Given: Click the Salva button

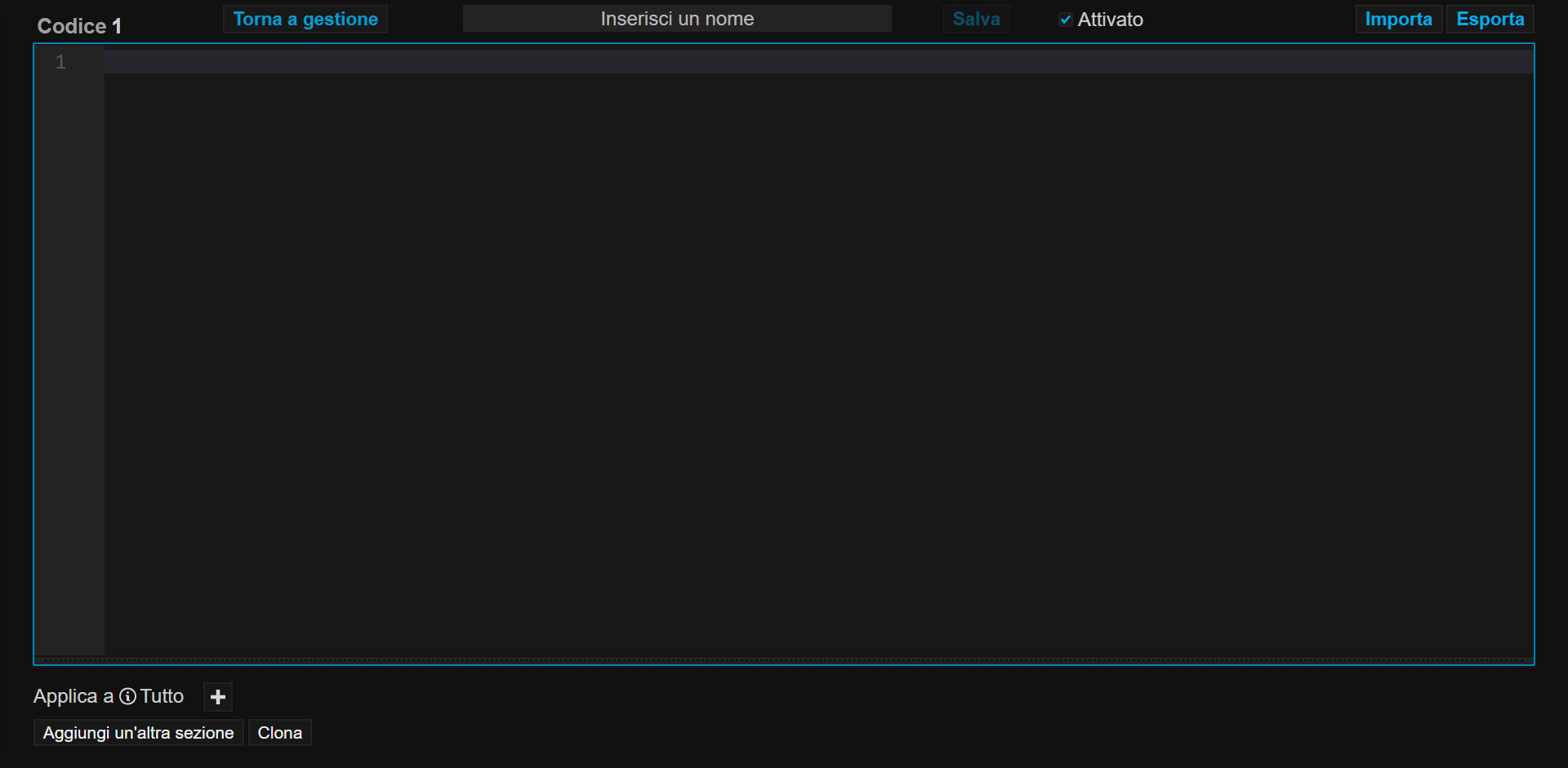Looking at the screenshot, I should coord(976,19).
